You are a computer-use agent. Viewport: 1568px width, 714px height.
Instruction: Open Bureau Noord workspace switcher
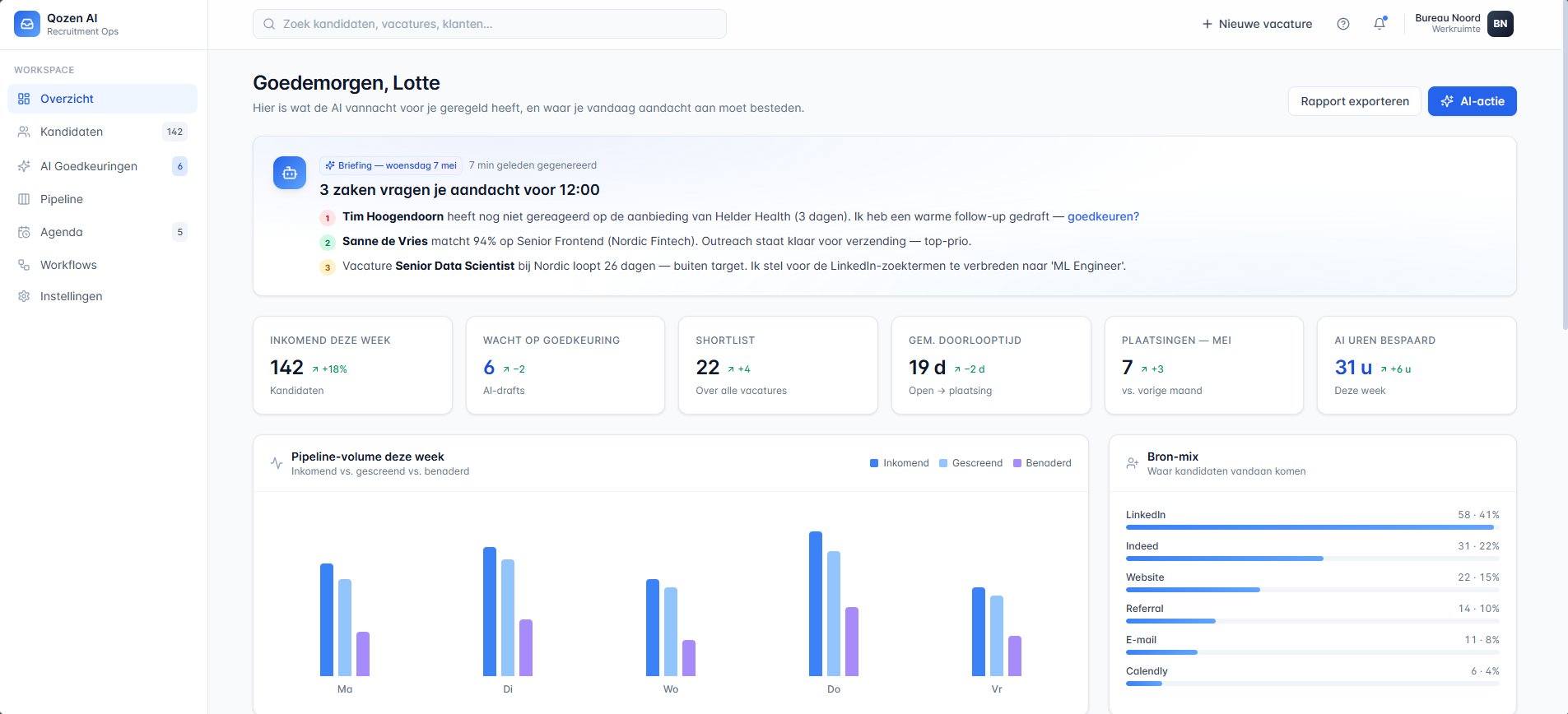pyautogui.click(x=1463, y=24)
